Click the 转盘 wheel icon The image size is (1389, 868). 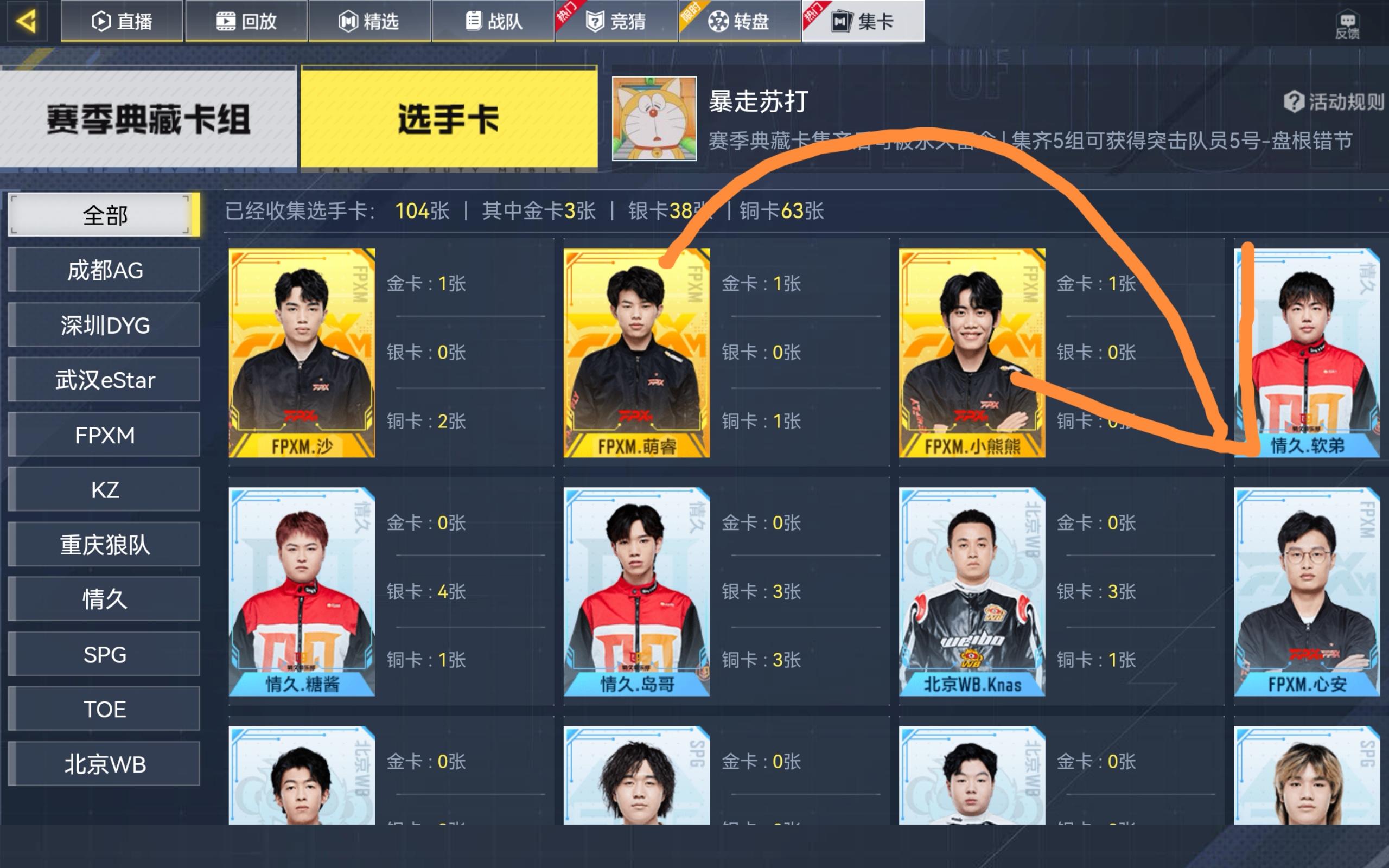point(718,22)
